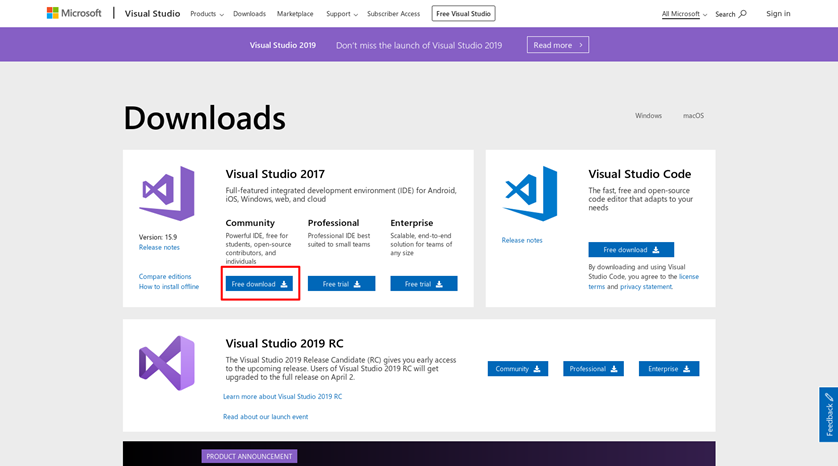Viewport: 838px width, 466px height.
Task: Open Visual Studio 2017 Release notes
Action: 159,247
